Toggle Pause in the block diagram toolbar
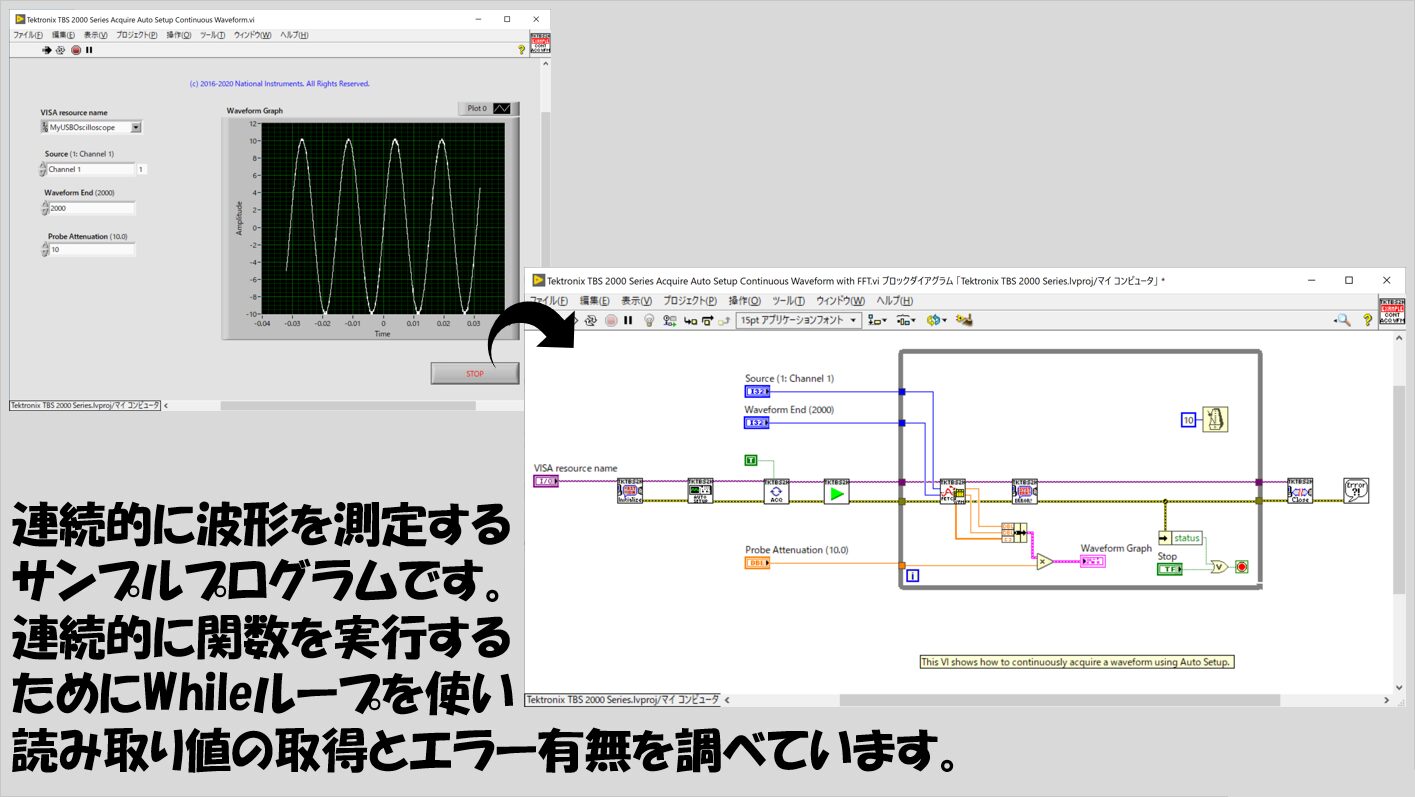 (x=628, y=320)
